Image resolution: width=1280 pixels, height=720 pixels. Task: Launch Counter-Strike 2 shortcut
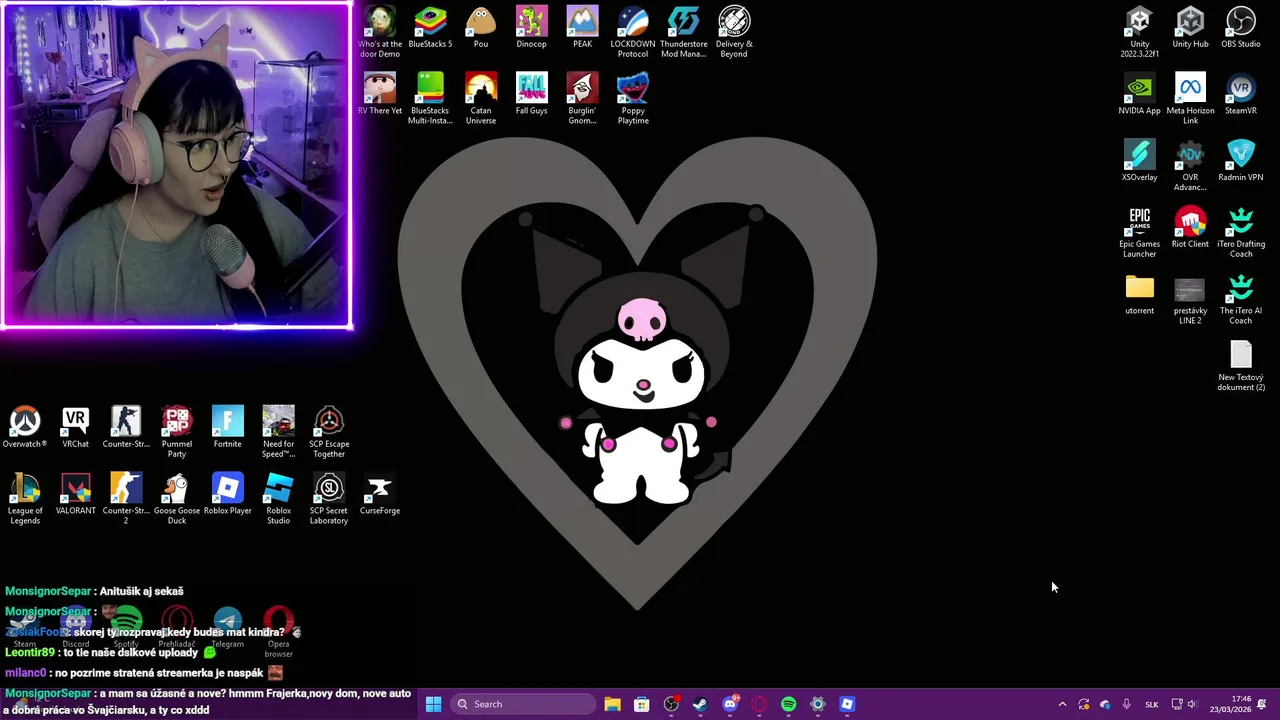coord(126,499)
